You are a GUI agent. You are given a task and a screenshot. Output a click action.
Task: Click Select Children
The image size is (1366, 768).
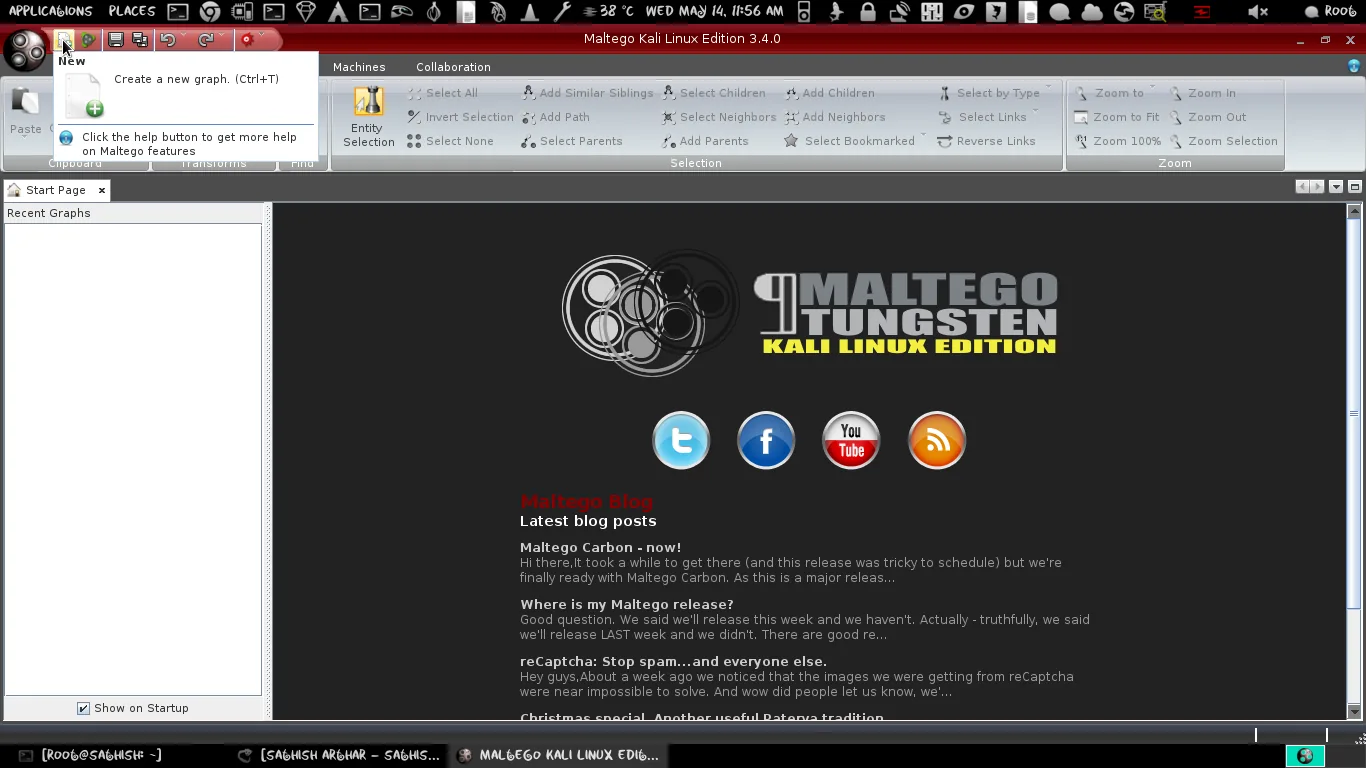(714, 93)
